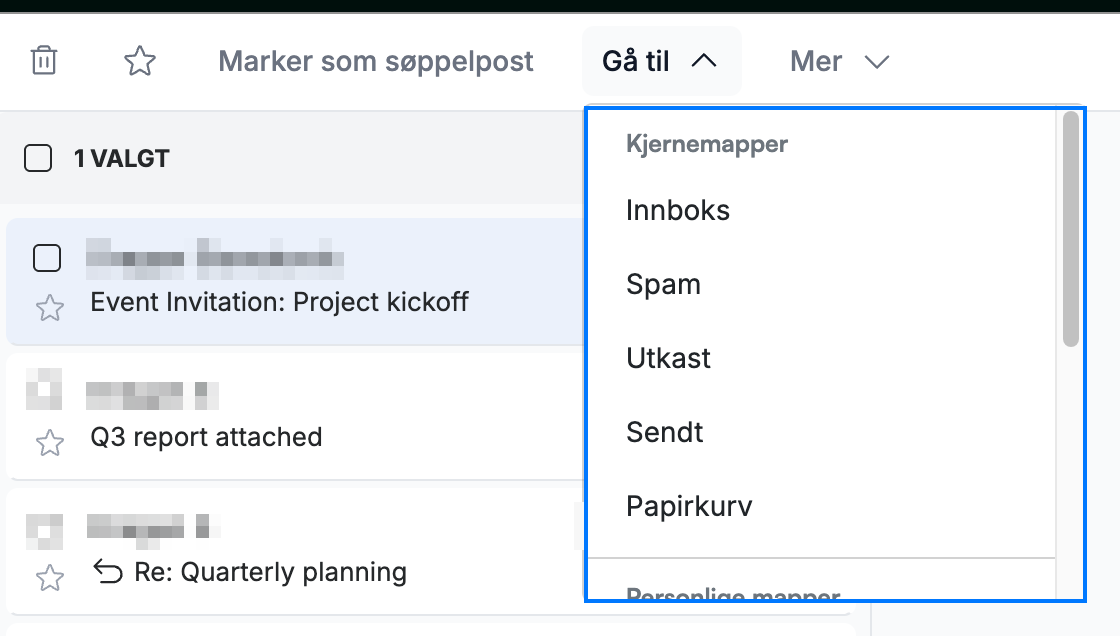This screenshot has width=1120, height=636.
Task: Star the Event Invitation: Project kickoff email
Action: coord(50,308)
